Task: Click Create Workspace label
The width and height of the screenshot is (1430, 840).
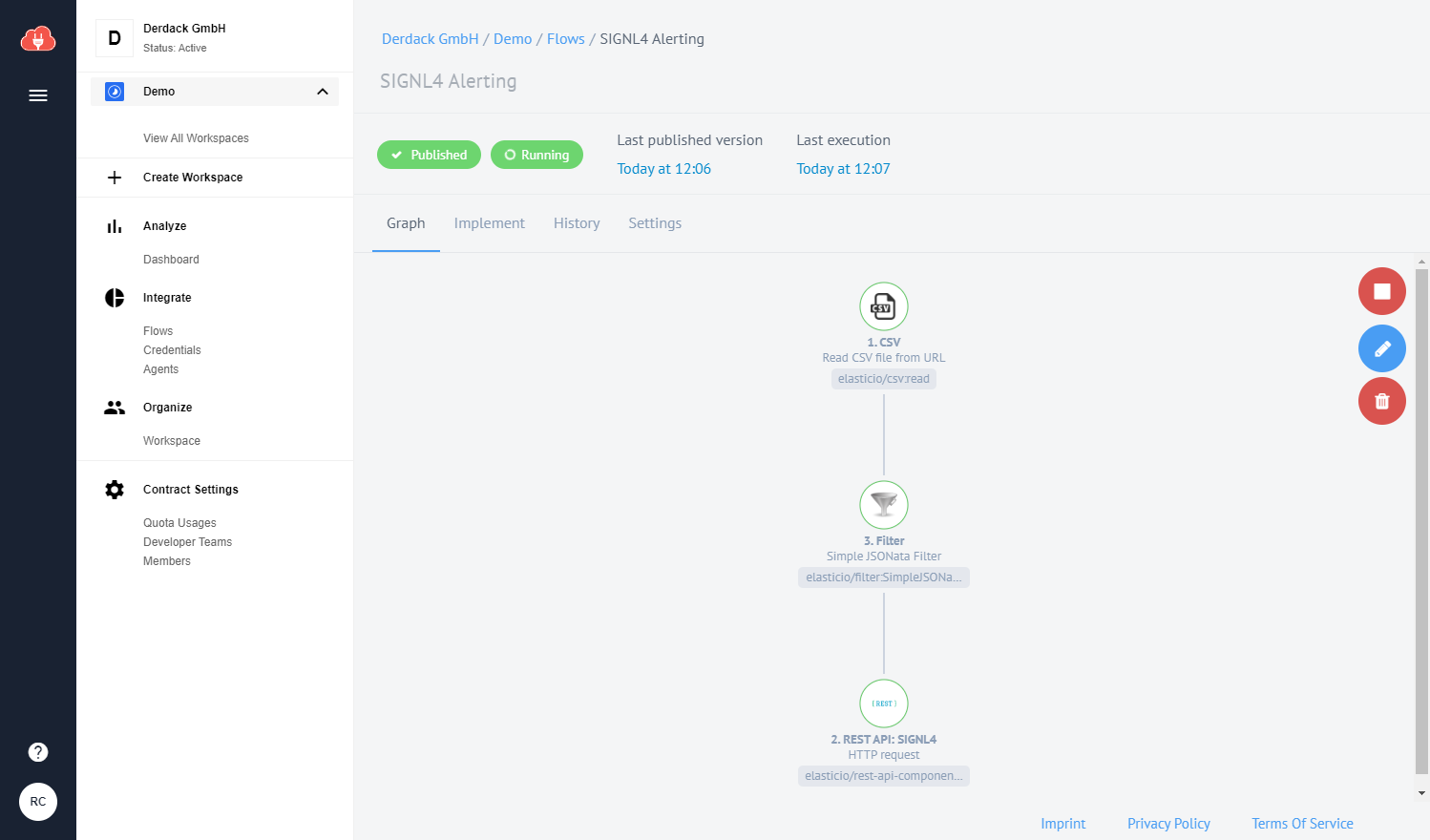Action: click(x=193, y=178)
